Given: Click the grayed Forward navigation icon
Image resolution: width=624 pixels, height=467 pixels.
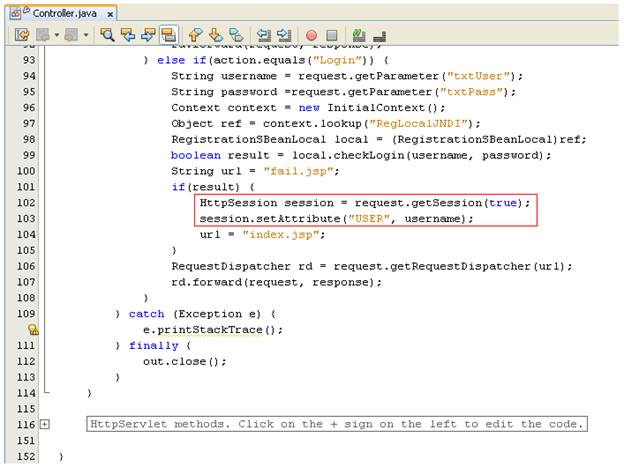Looking at the screenshot, I should point(72,35).
